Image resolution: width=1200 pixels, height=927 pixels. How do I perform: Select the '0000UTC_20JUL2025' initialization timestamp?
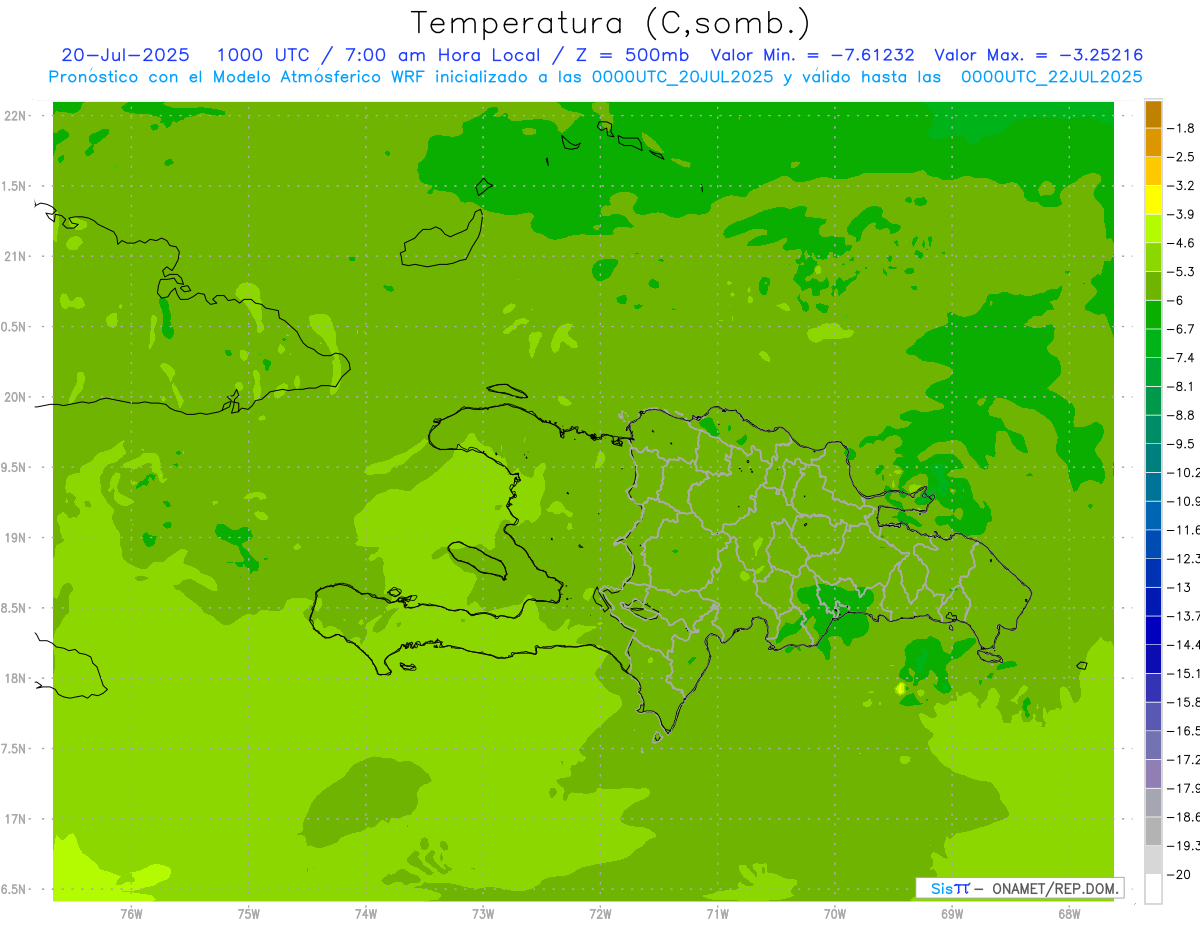pyautogui.click(x=682, y=77)
